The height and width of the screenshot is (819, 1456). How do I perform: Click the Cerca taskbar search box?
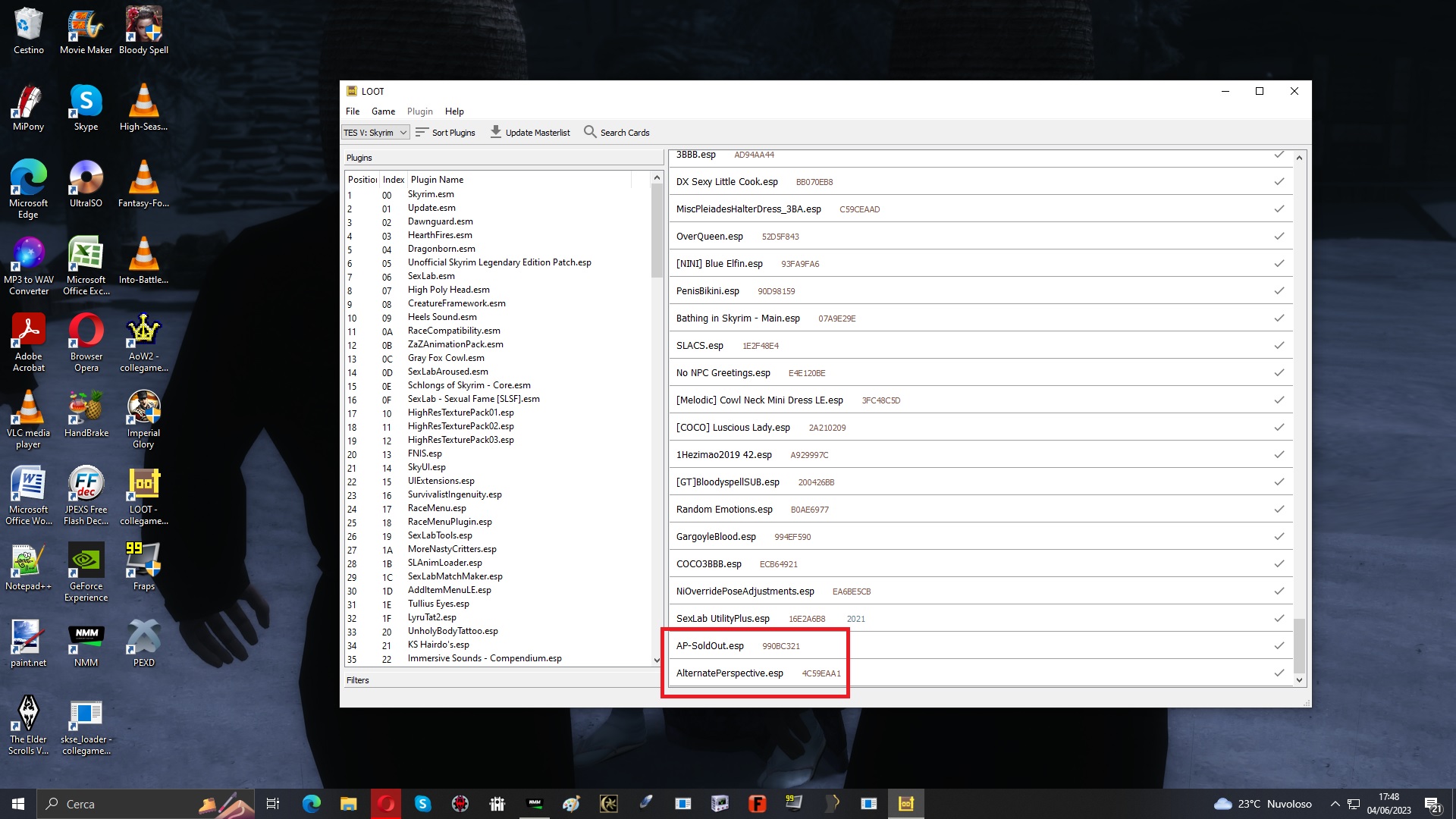click(146, 804)
